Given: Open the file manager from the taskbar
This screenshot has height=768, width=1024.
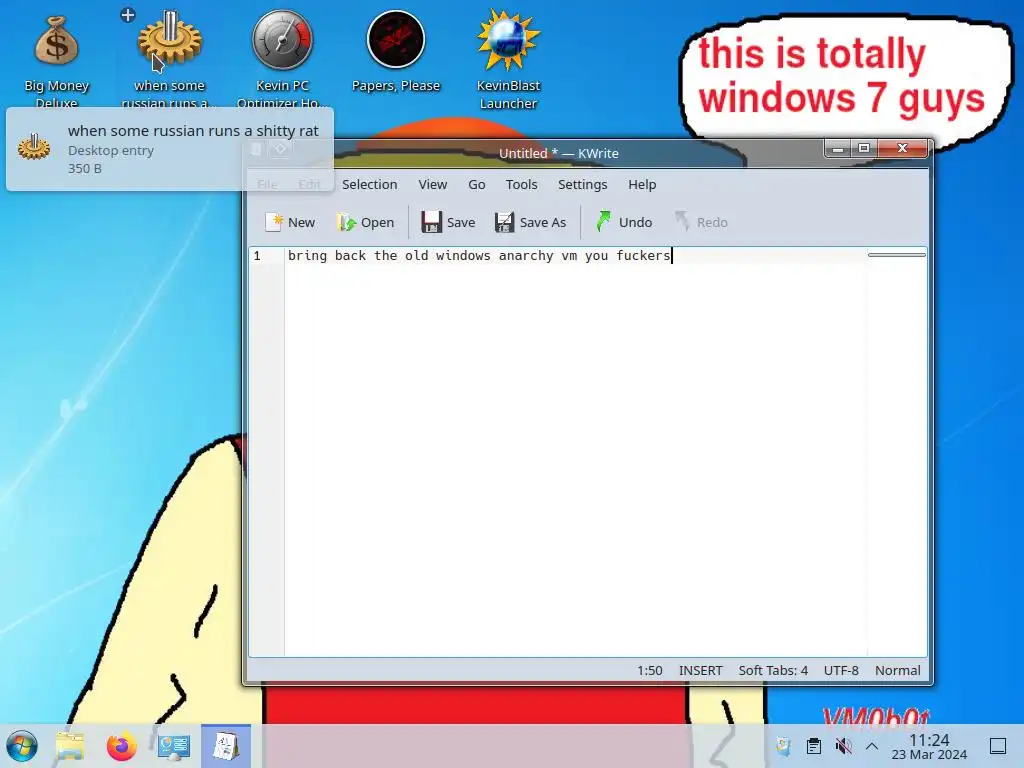Looking at the screenshot, I should coord(70,746).
